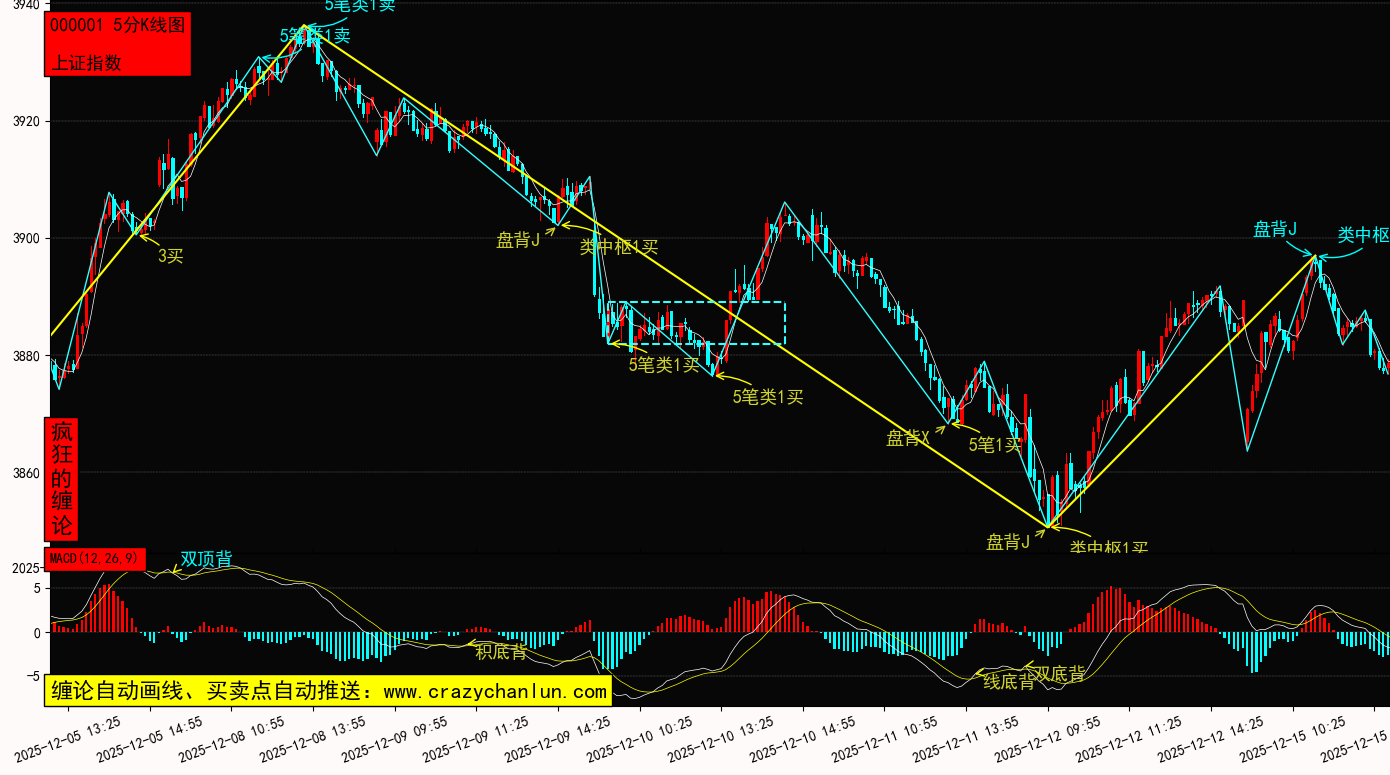Image resolution: width=1390 pixels, height=775 pixels.
Task: Select the 5笔1买 buy signal label
Action: pos(995,445)
